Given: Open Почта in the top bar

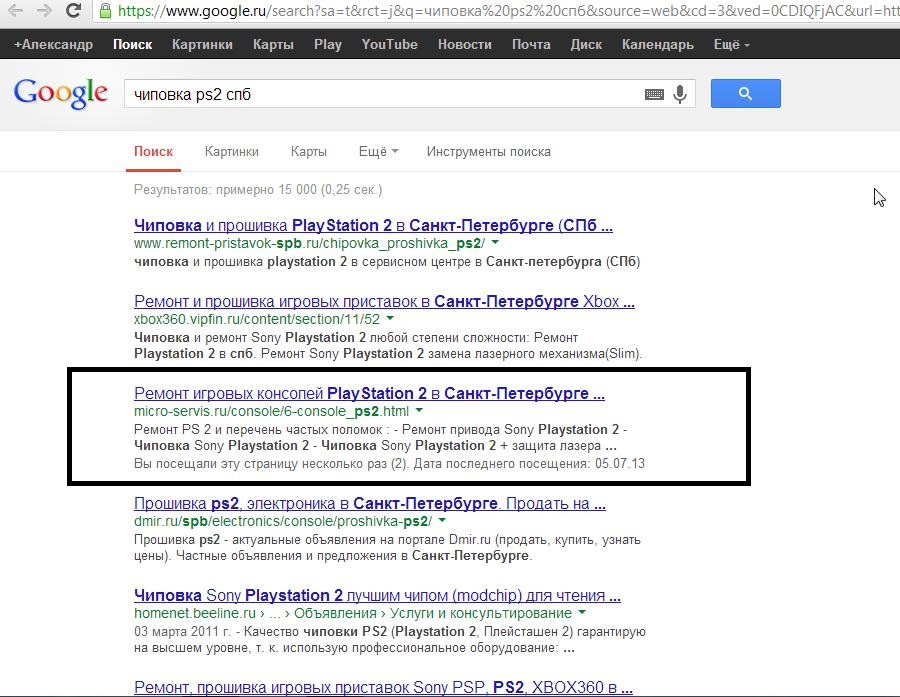Looking at the screenshot, I should [x=531, y=45].
